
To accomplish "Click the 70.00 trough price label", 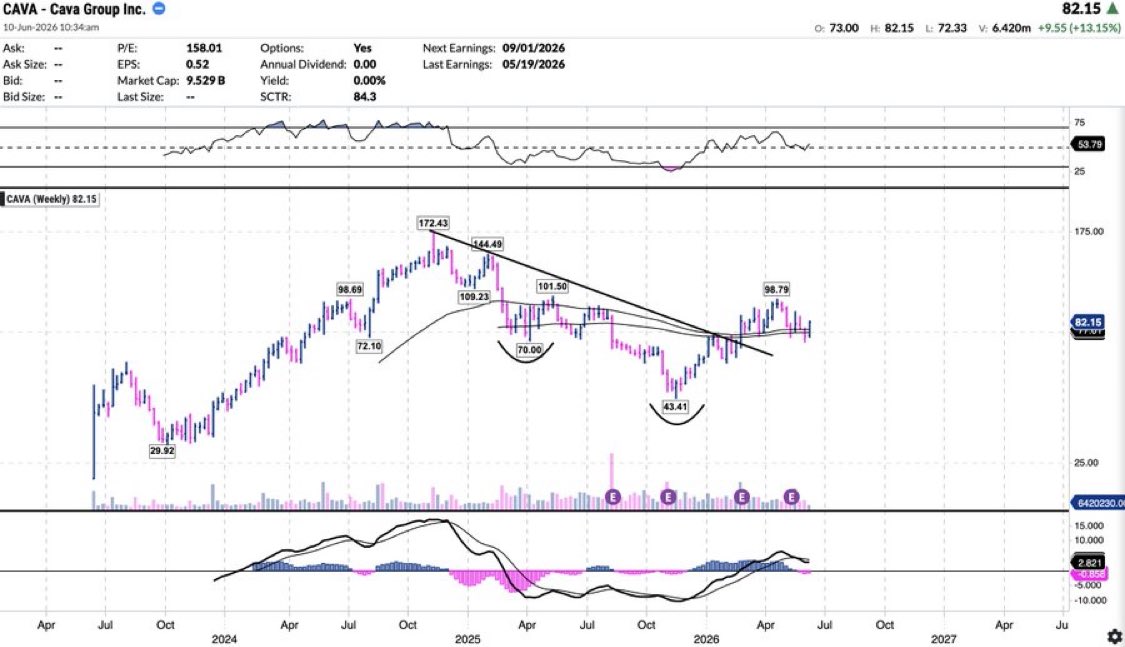I will 529,350.
